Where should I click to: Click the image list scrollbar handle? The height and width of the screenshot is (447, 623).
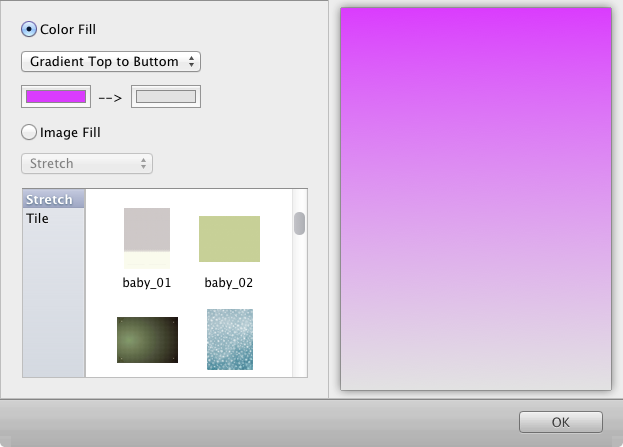(x=299, y=223)
